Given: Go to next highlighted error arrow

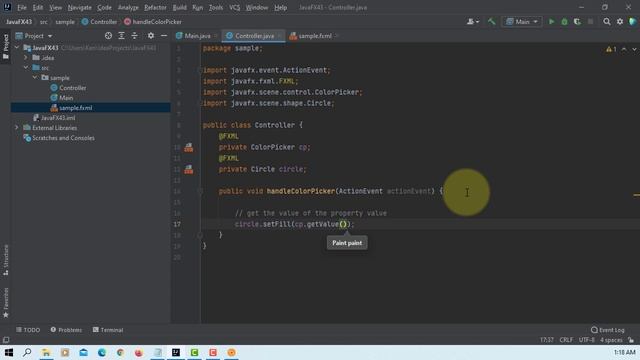Looking at the screenshot, I should click(x=634, y=49).
